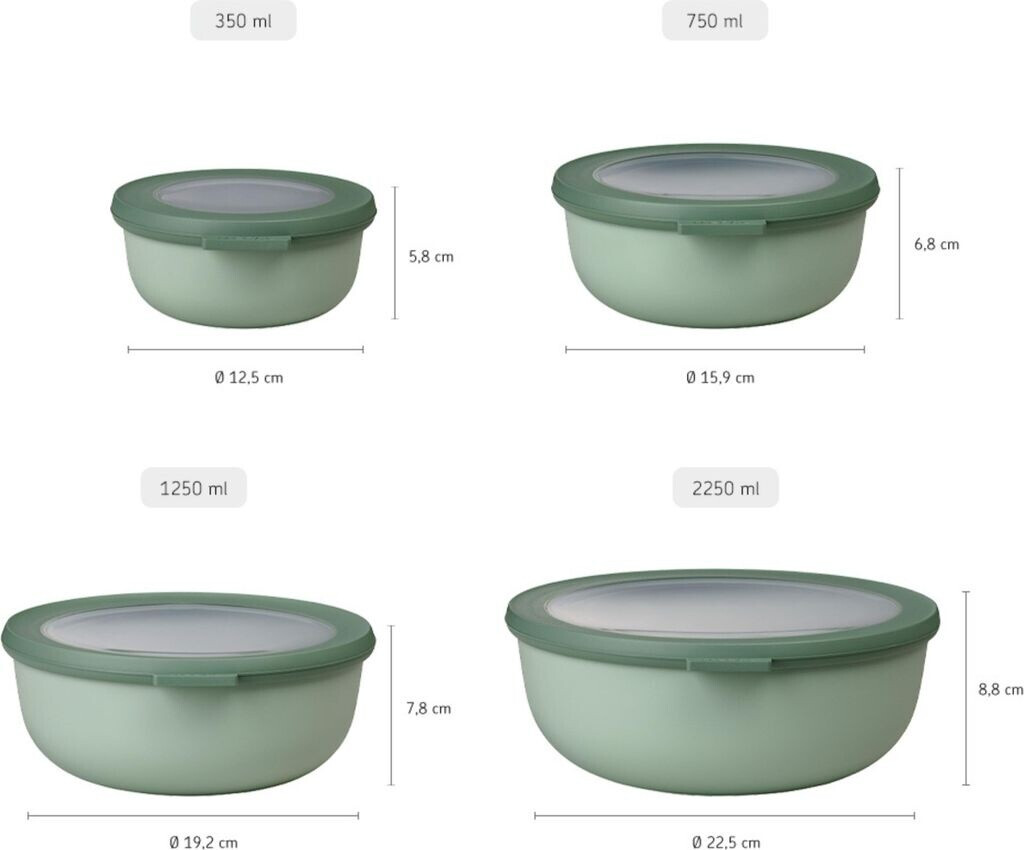Click the lid clip tab on 1250 ml bowl
The width and height of the screenshot is (1024, 850).
click(x=195, y=679)
